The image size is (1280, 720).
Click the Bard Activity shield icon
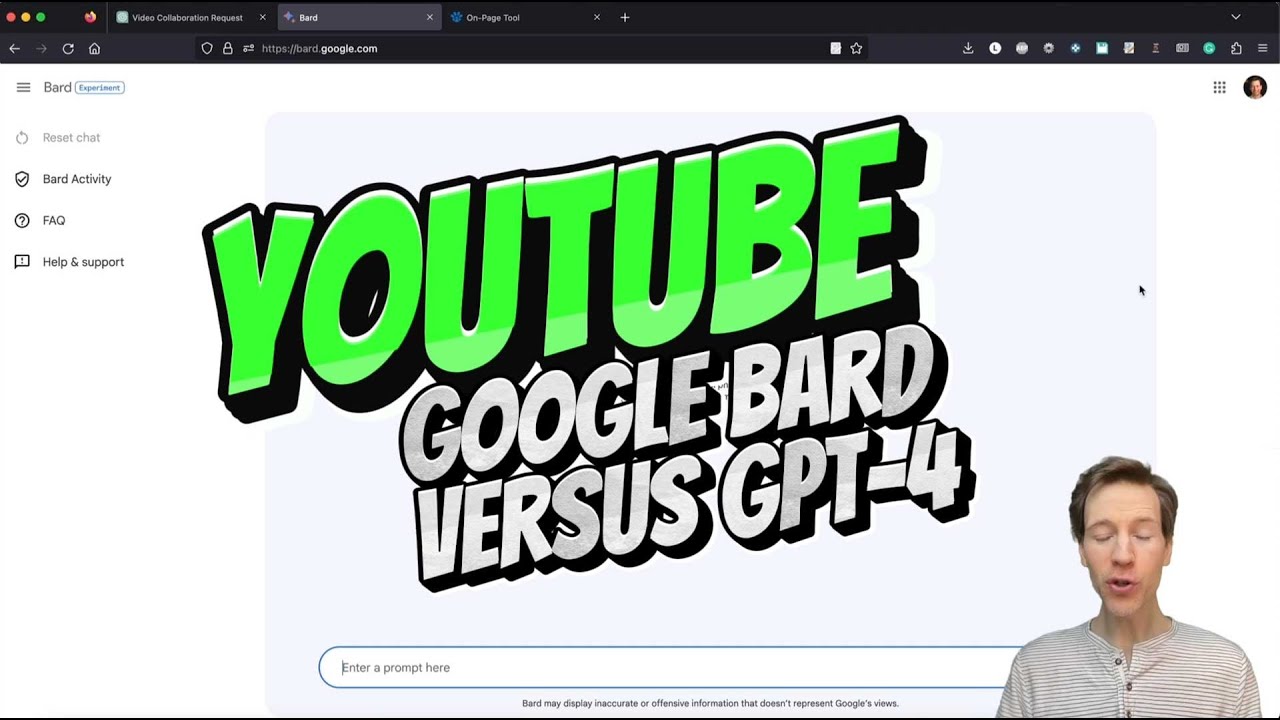[x=22, y=179]
